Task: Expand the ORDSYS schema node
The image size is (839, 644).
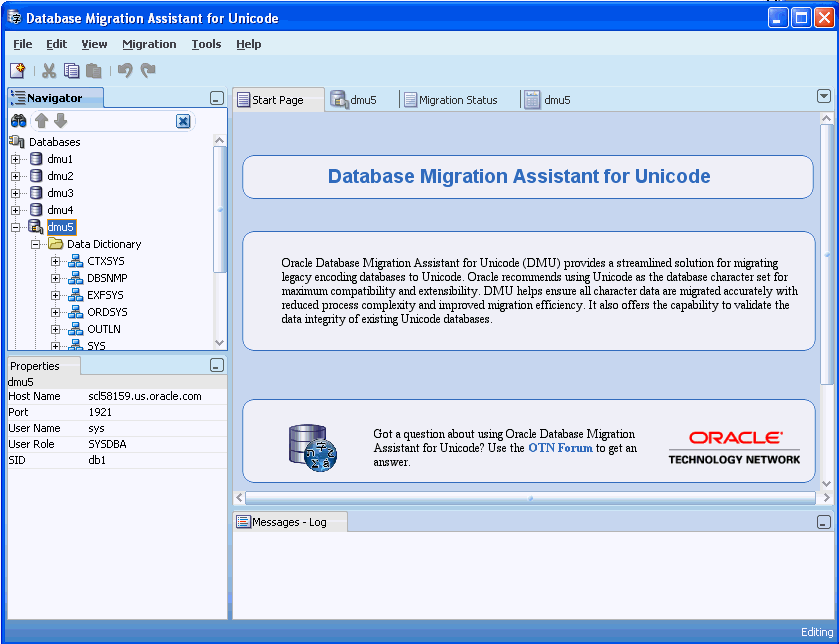Action: coord(56,312)
